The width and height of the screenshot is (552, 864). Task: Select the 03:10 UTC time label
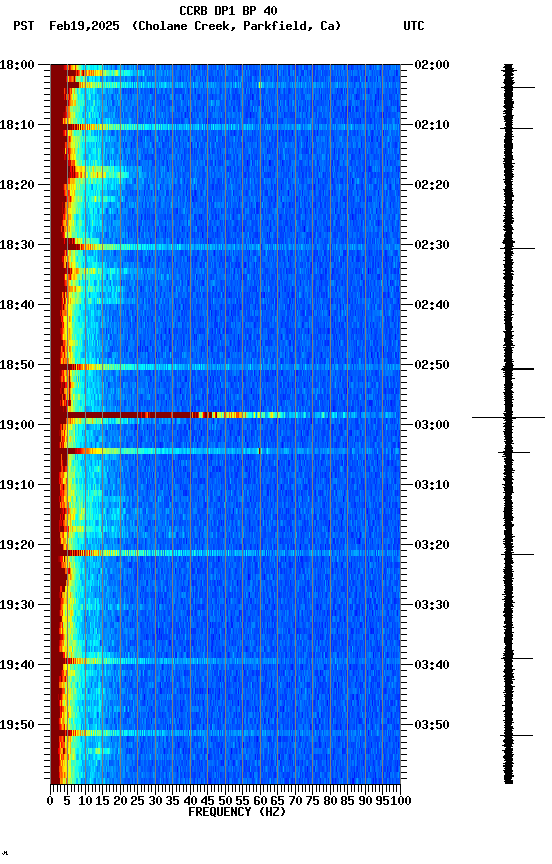coord(432,485)
